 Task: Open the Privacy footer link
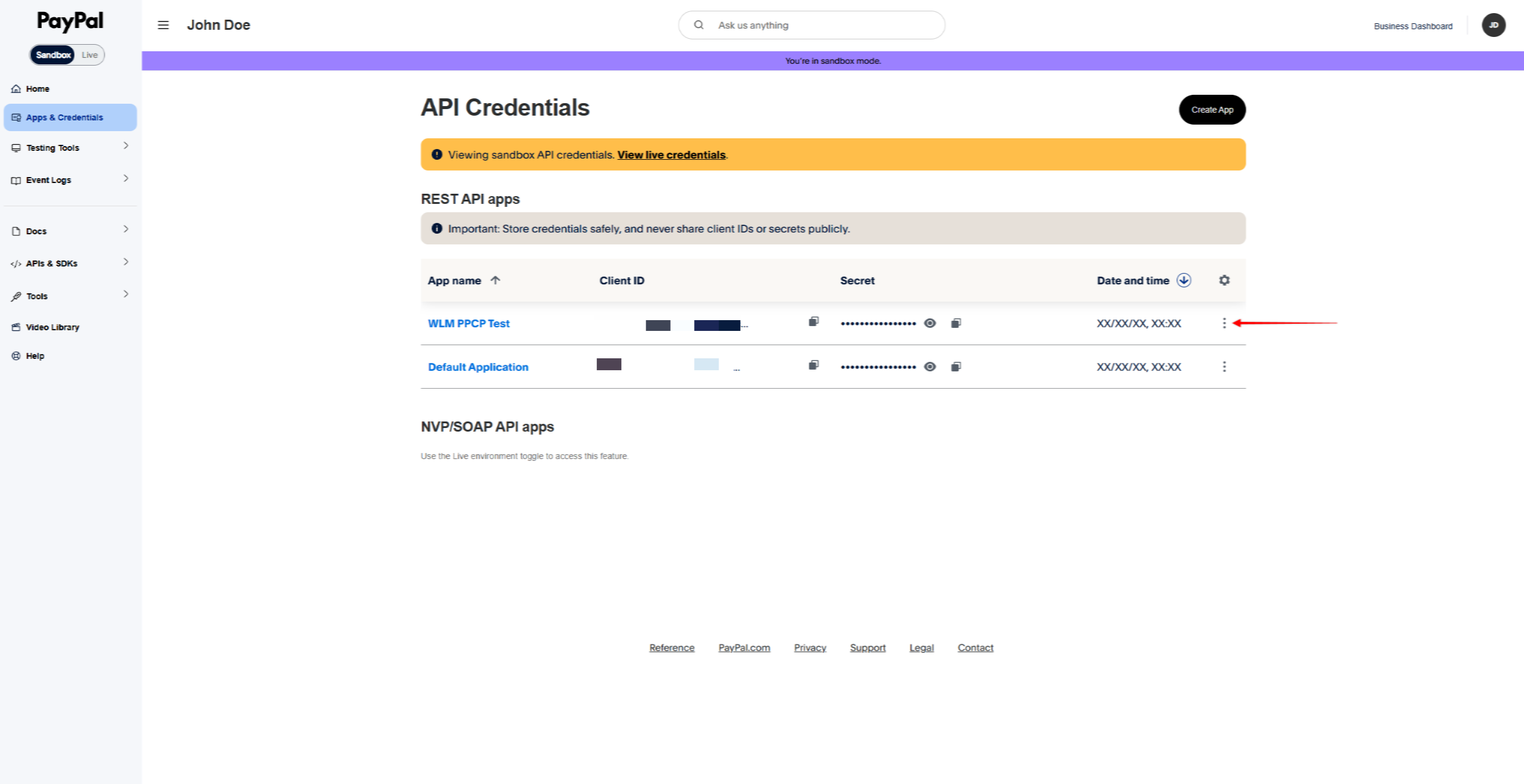pos(810,647)
